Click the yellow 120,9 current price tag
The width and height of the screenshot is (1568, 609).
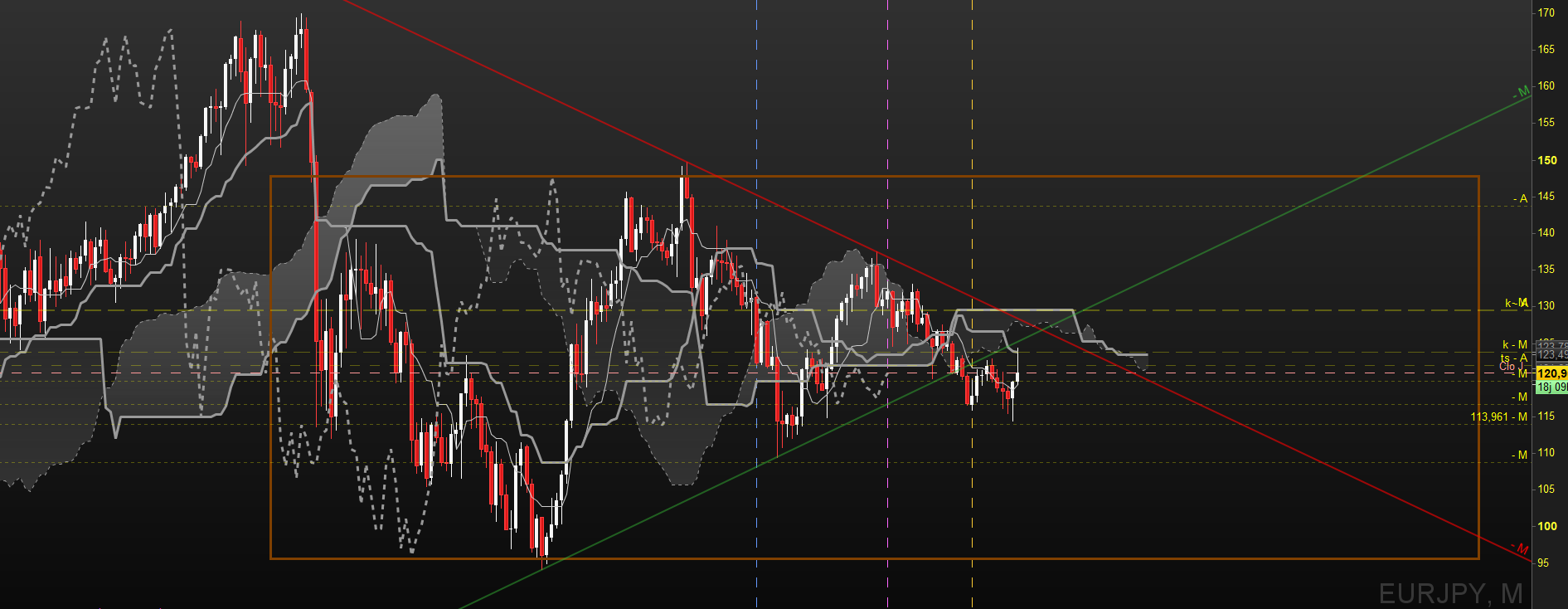(1551, 373)
